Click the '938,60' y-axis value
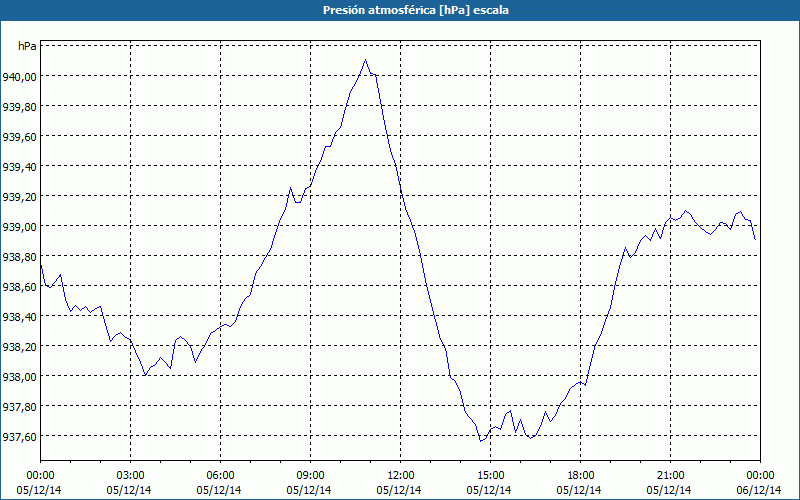800x500 pixels. (19, 287)
